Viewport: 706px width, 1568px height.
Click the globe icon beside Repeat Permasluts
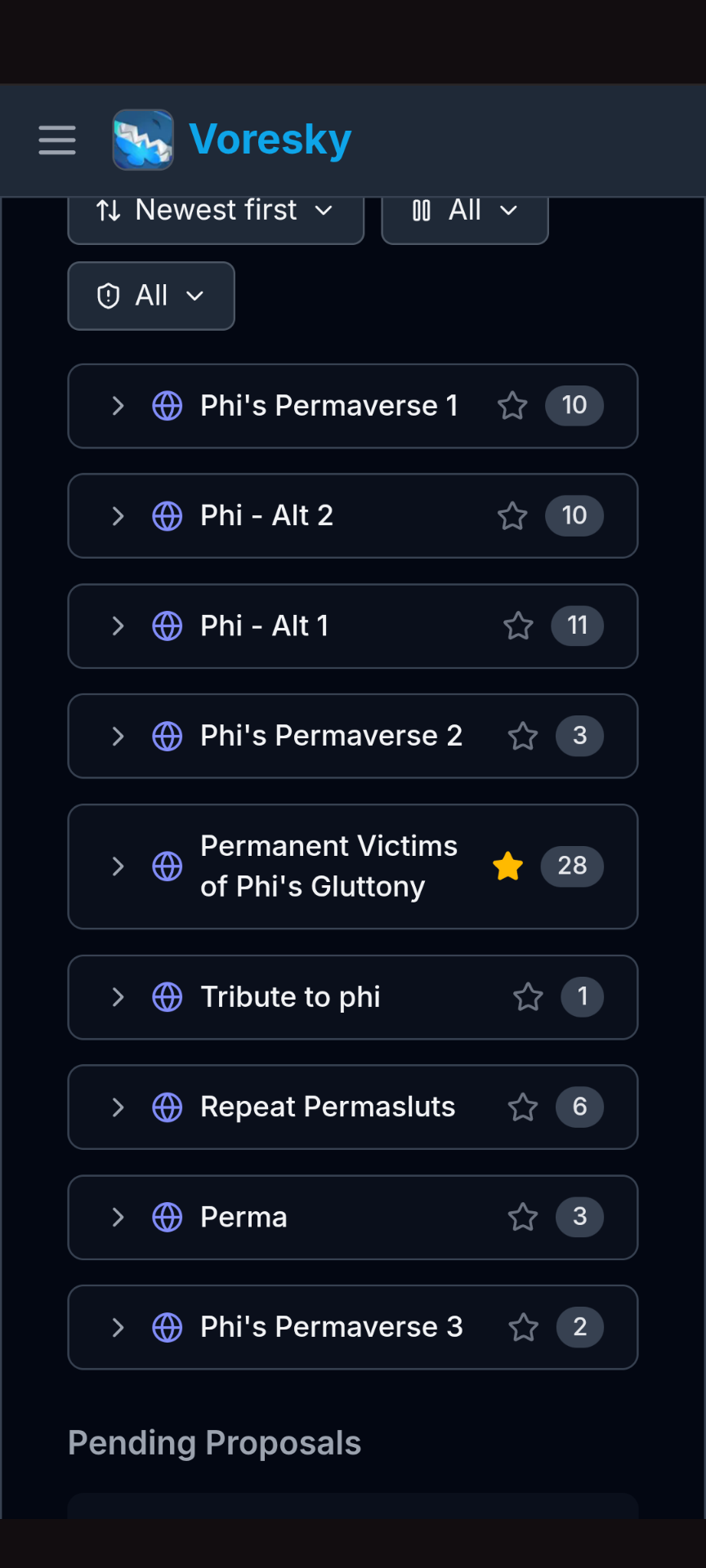click(x=168, y=1107)
